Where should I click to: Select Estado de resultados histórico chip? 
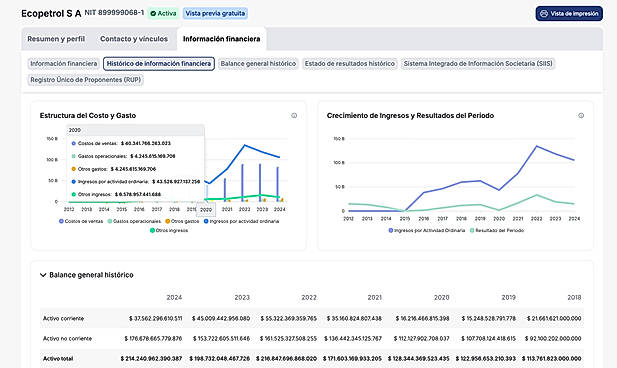click(x=349, y=64)
